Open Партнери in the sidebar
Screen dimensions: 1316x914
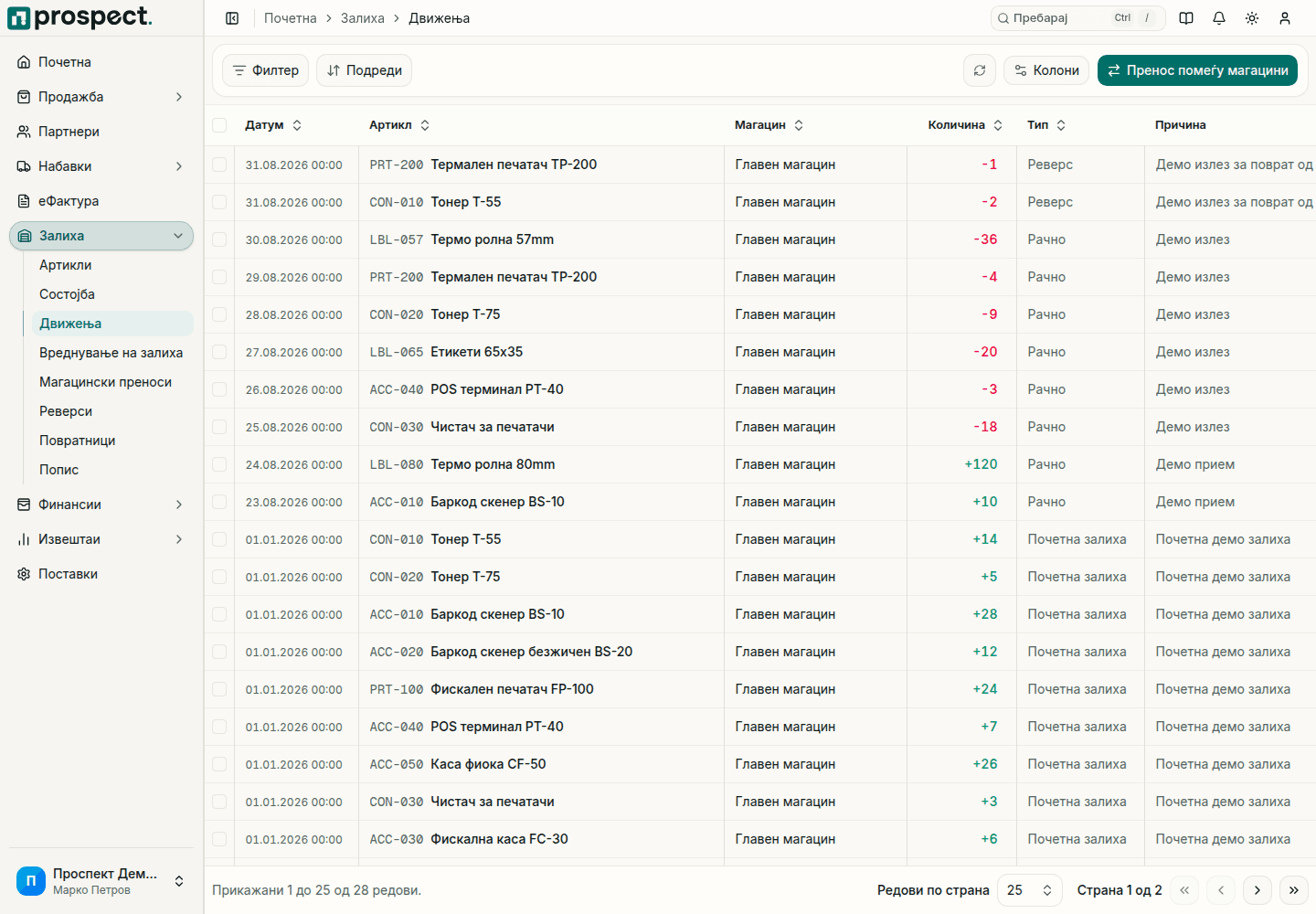[x=101, y=132]
